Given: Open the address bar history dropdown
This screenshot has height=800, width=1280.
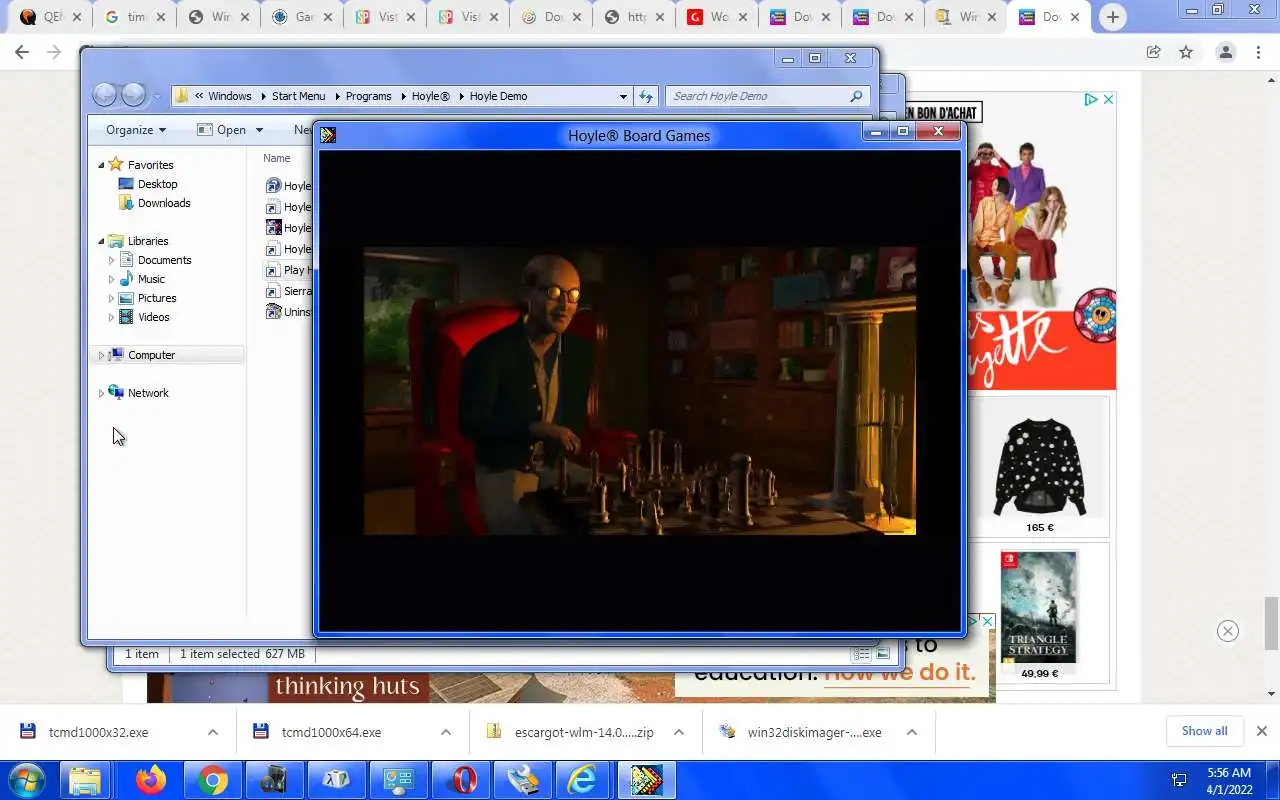Looking at the screenshot, I should (x=623, y=96).
